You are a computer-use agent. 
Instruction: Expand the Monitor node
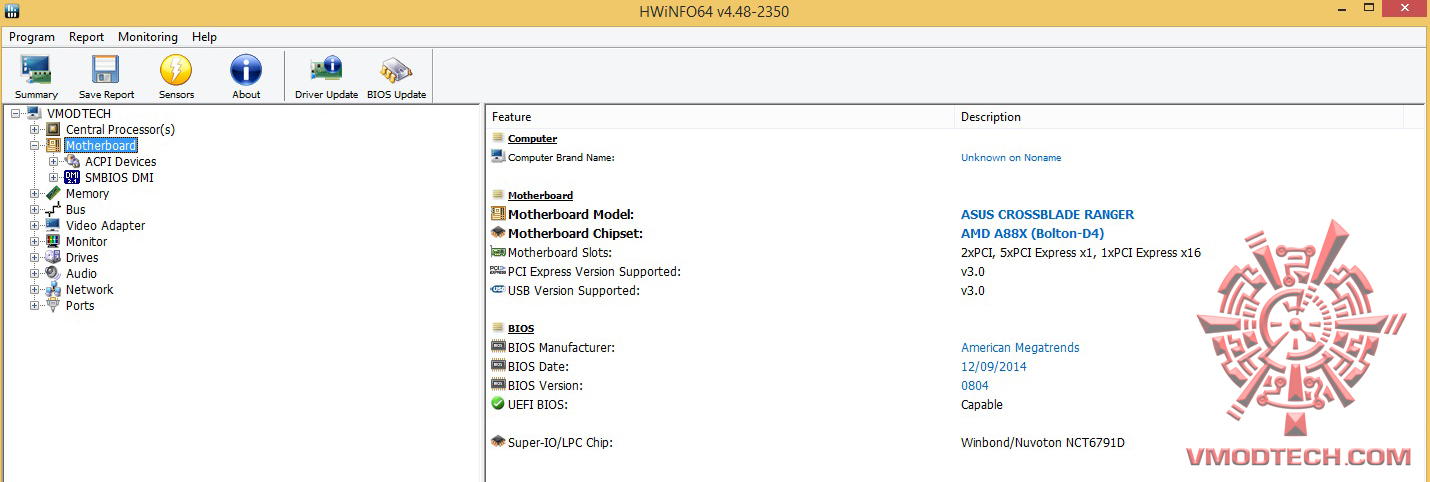[35, 241]
